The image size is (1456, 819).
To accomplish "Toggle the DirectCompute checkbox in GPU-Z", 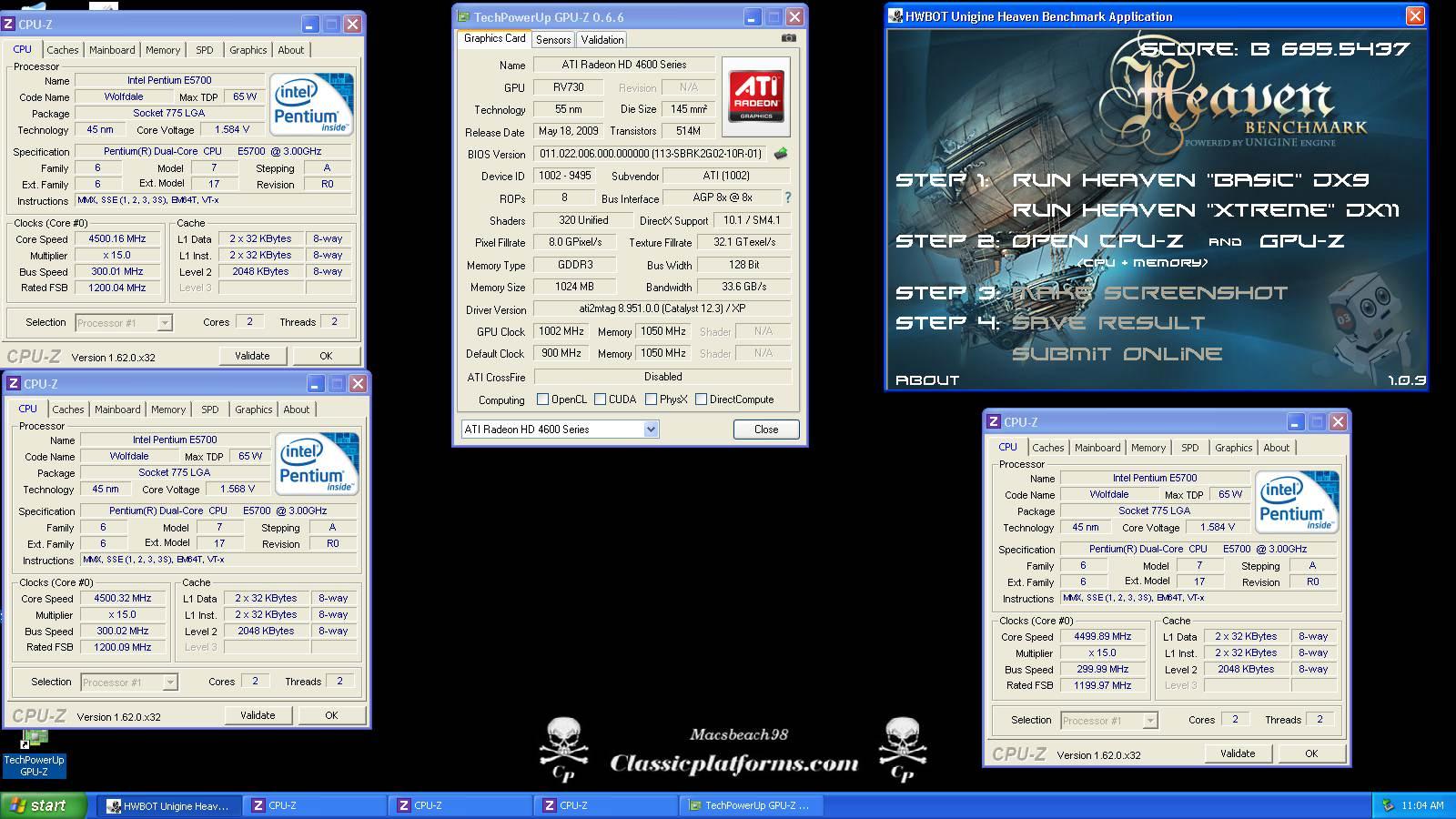I will [x=701, y=399].
